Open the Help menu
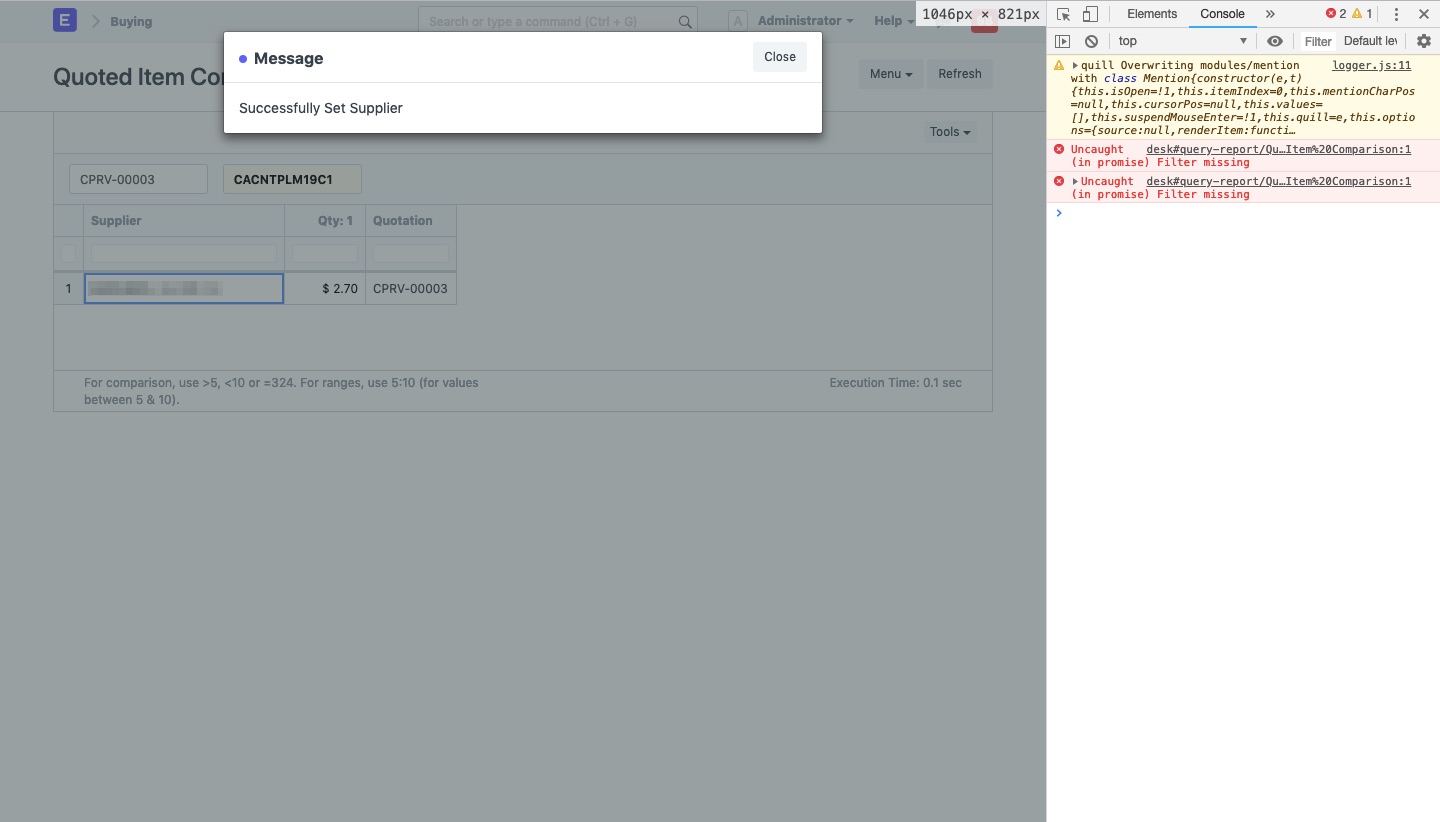1440x822 pixels. point(892,21)
